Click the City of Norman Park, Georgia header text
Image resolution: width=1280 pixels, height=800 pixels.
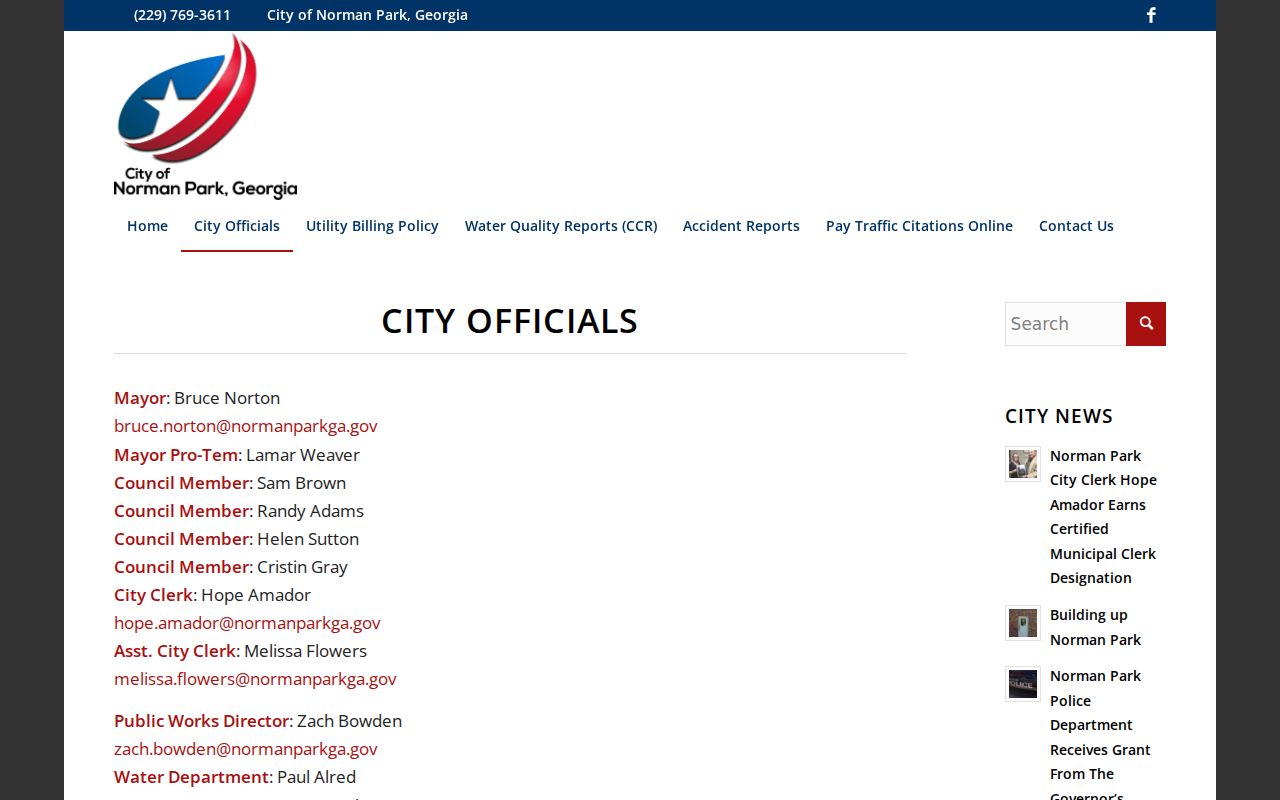click(367, 15)
